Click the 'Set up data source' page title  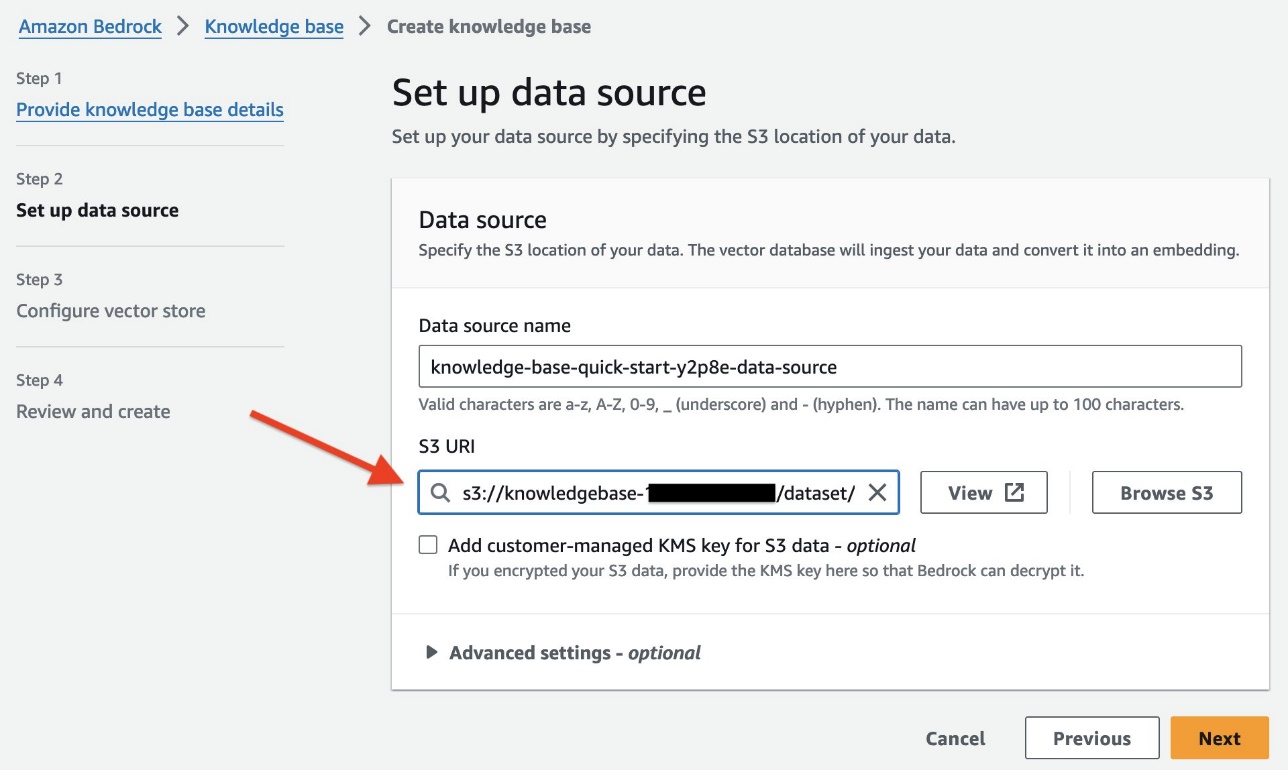click(549, 93)
